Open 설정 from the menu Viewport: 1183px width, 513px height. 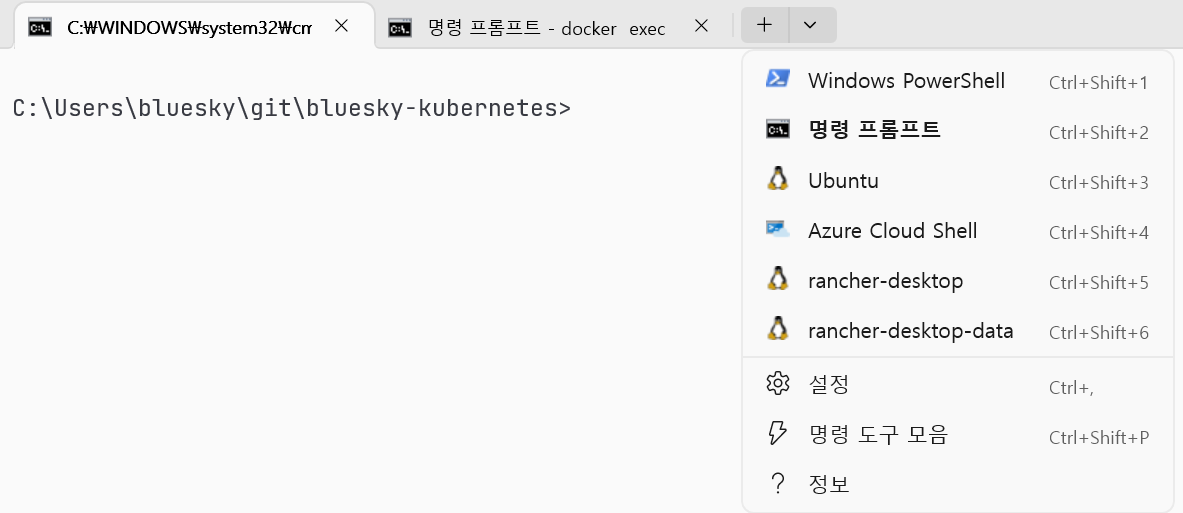click(x=957, y=385)
